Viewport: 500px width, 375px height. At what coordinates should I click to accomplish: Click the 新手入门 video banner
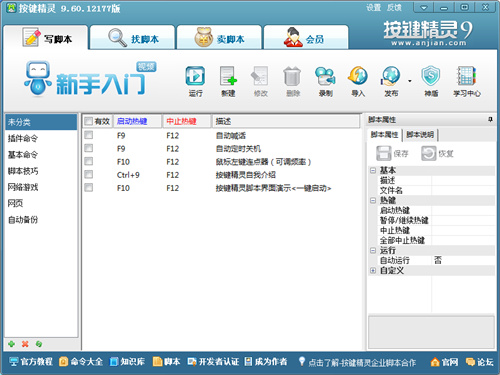click(90, 79)
